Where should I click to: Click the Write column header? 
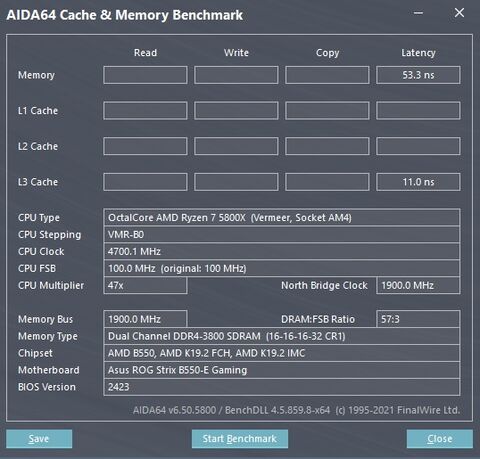236,53
